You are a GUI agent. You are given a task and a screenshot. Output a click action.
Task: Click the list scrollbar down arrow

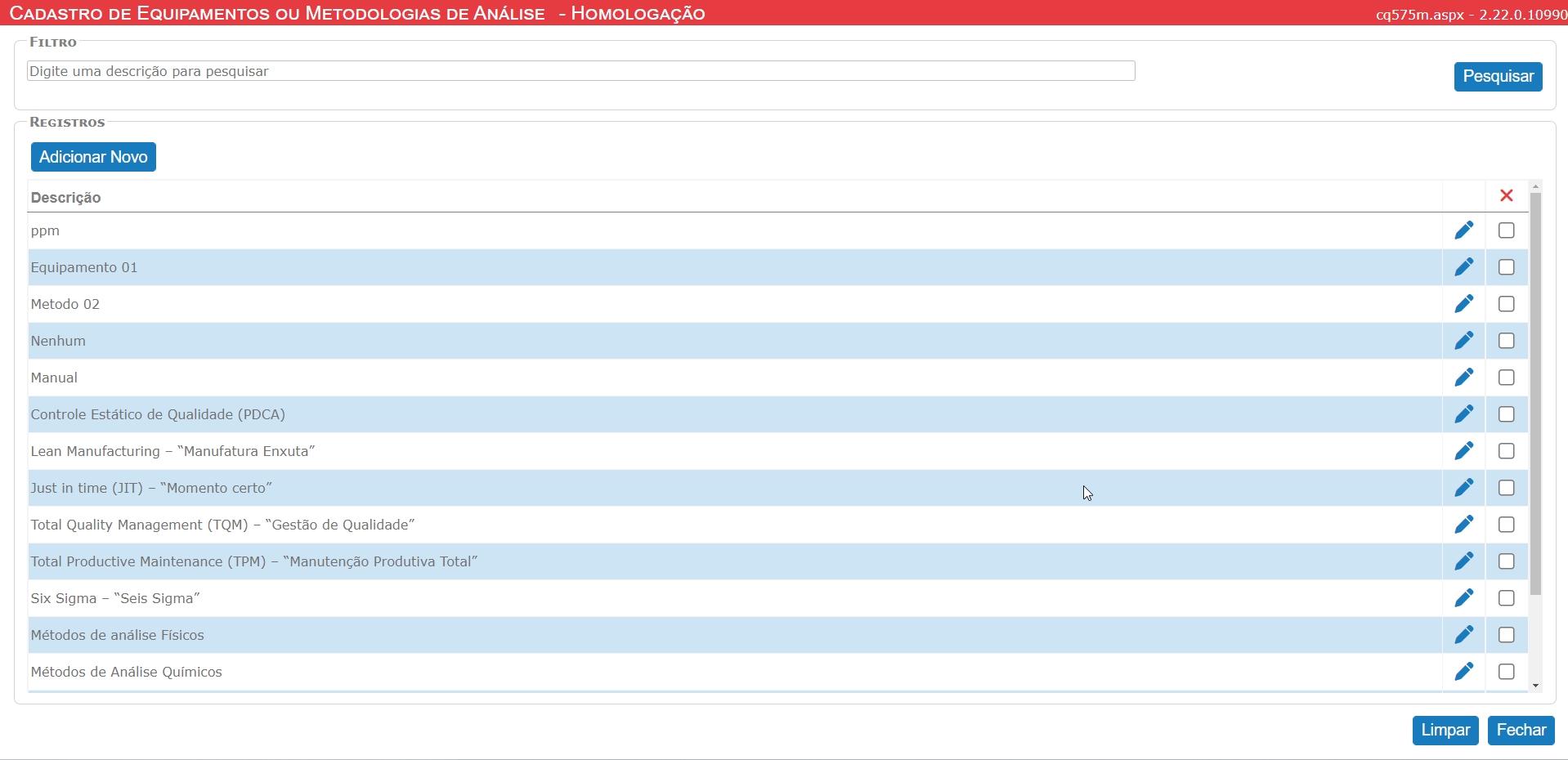[1535, 686]
